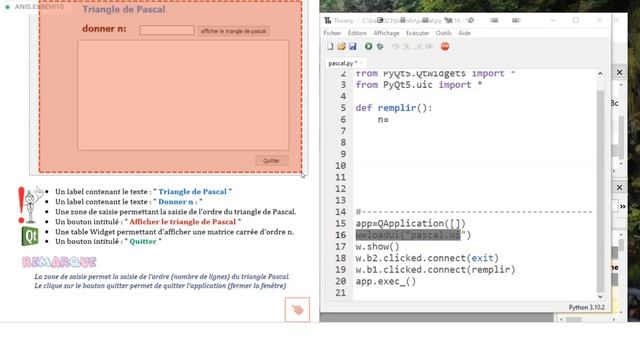Create a new file in Thonny toolbar
Screen dimensions: 640x360
[x=330, y=47]
